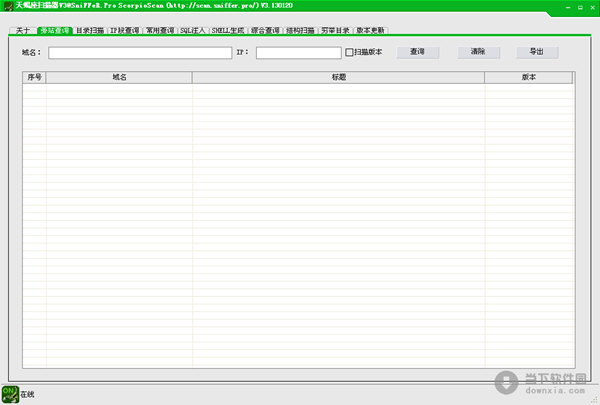Focus the 域名 input field
600x405 pixels.
pyautogui.click(x=139, y=52)
